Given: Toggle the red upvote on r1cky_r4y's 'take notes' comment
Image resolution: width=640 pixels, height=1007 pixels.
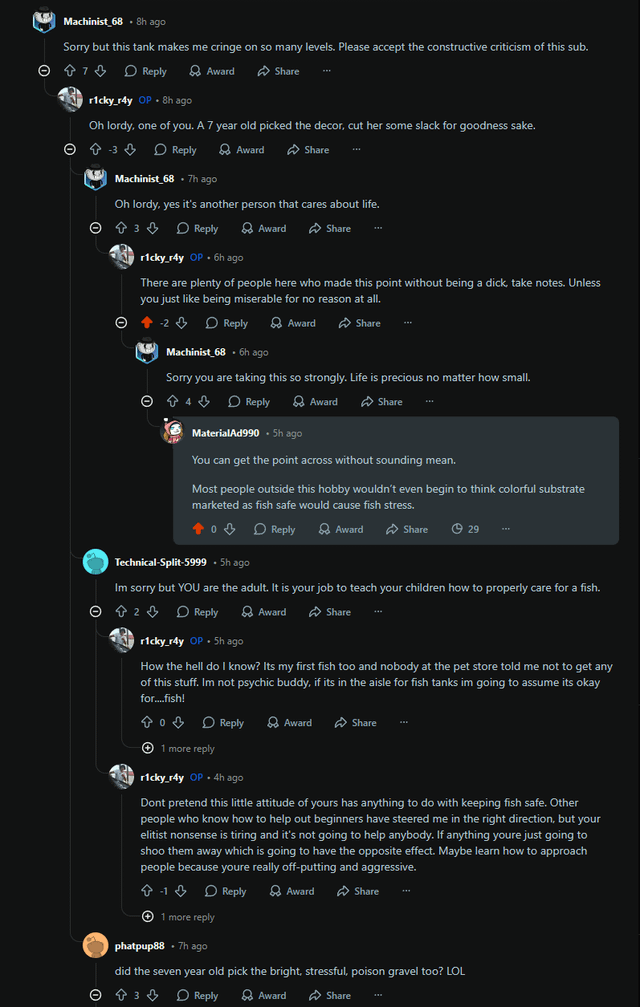Looking at the screenshot, I should tap(147, 323).
